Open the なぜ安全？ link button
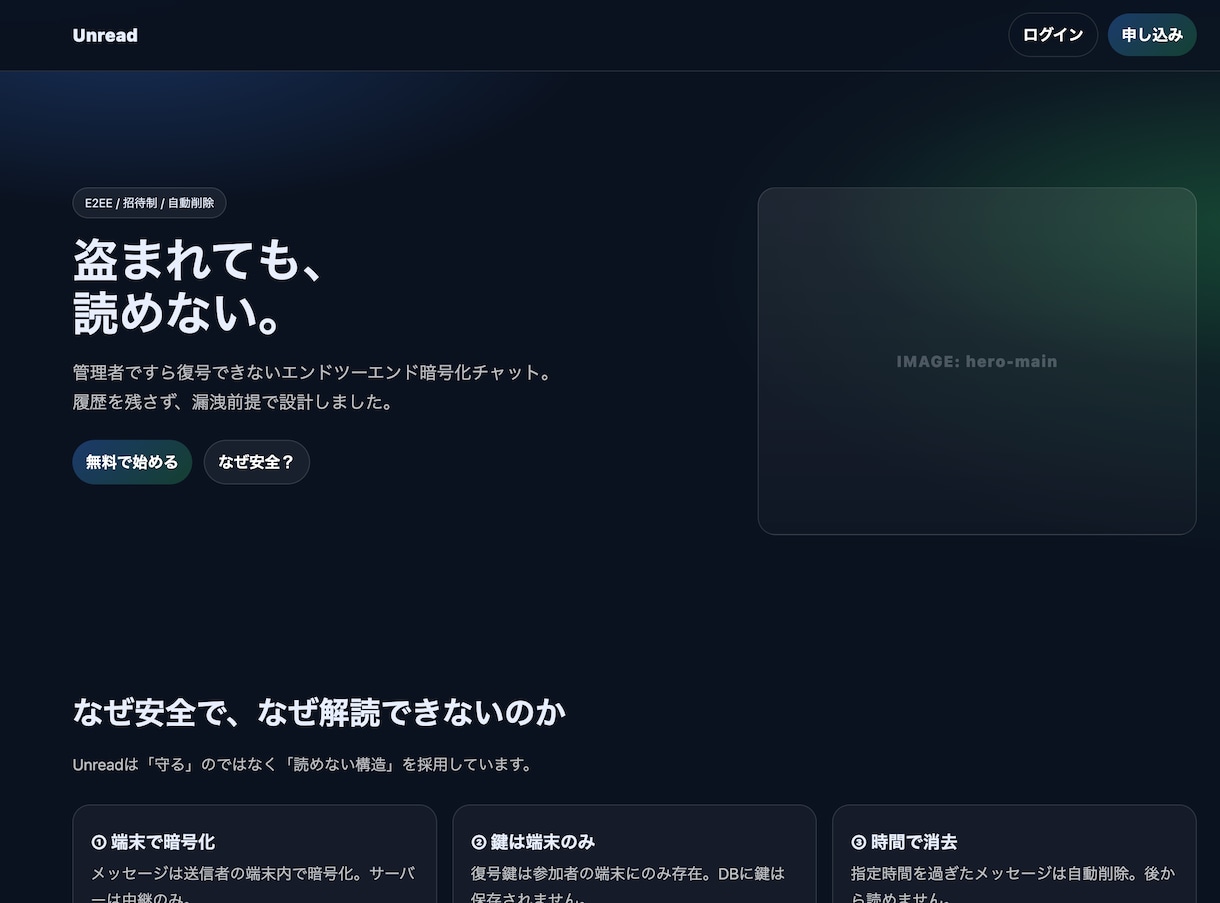Viewport: 1220px width, 903px height. (257, 462)
